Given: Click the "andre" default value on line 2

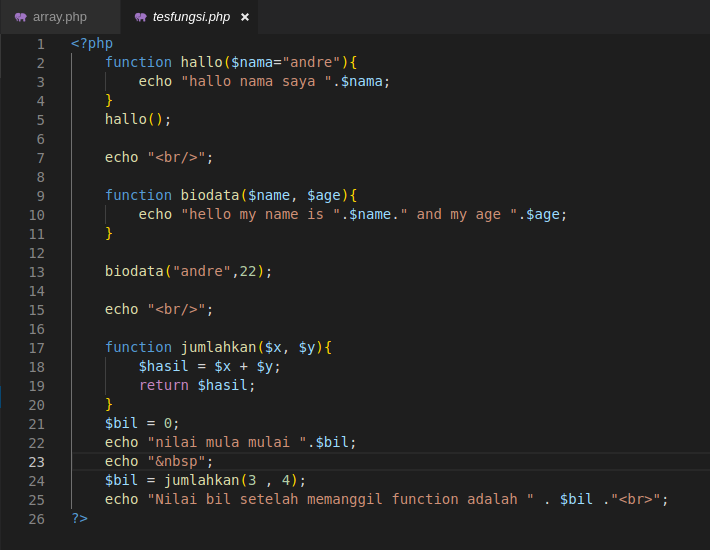Looking at the screenshot, I should click(311, 62).
